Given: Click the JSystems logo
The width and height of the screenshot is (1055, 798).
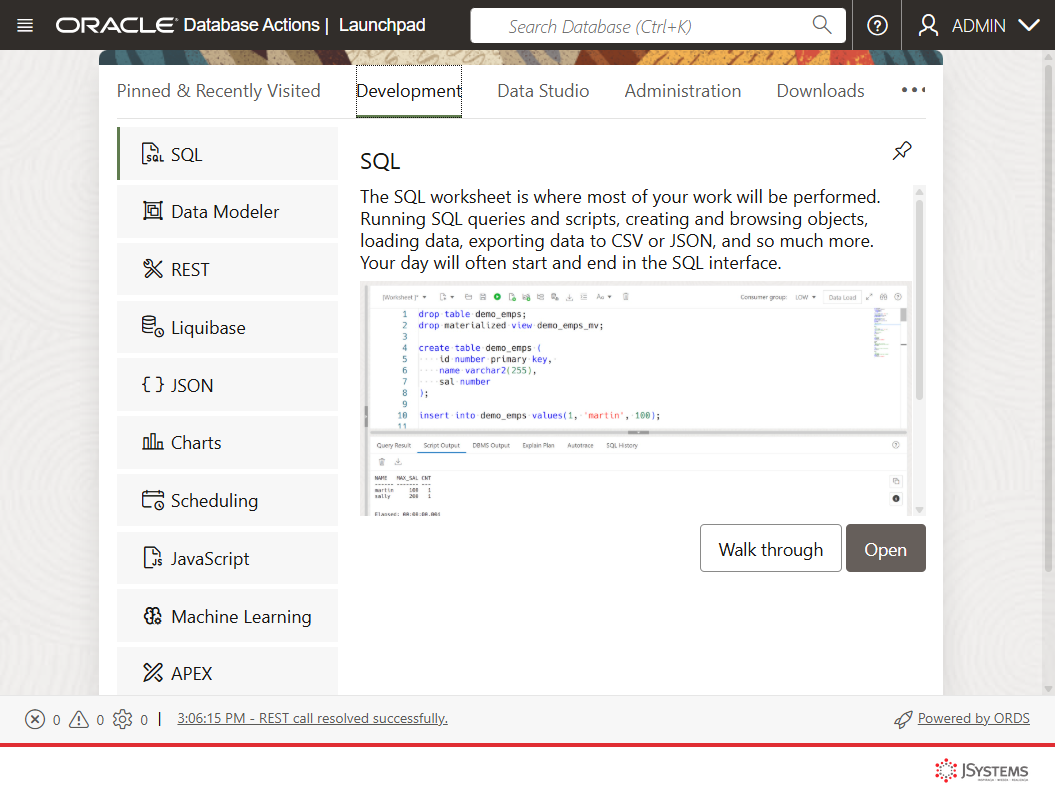Looking at the screenshot, I should click(x=981, y=770).
